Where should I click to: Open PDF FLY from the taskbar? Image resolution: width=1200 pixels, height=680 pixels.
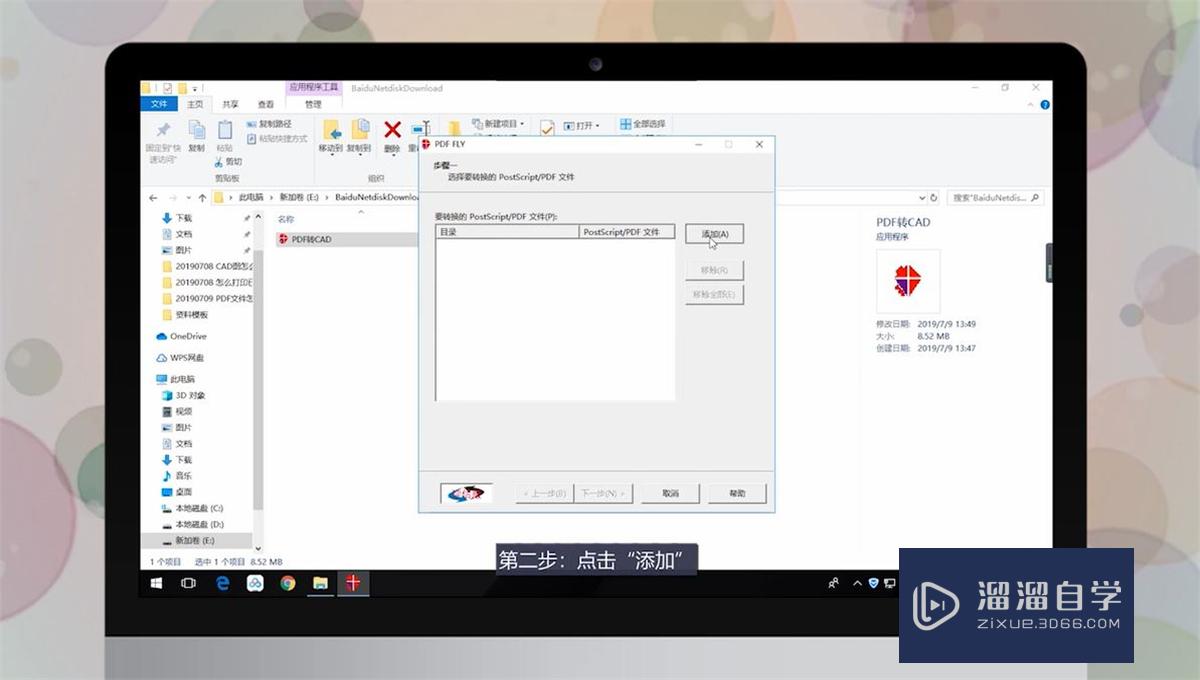tap(354, 583)
